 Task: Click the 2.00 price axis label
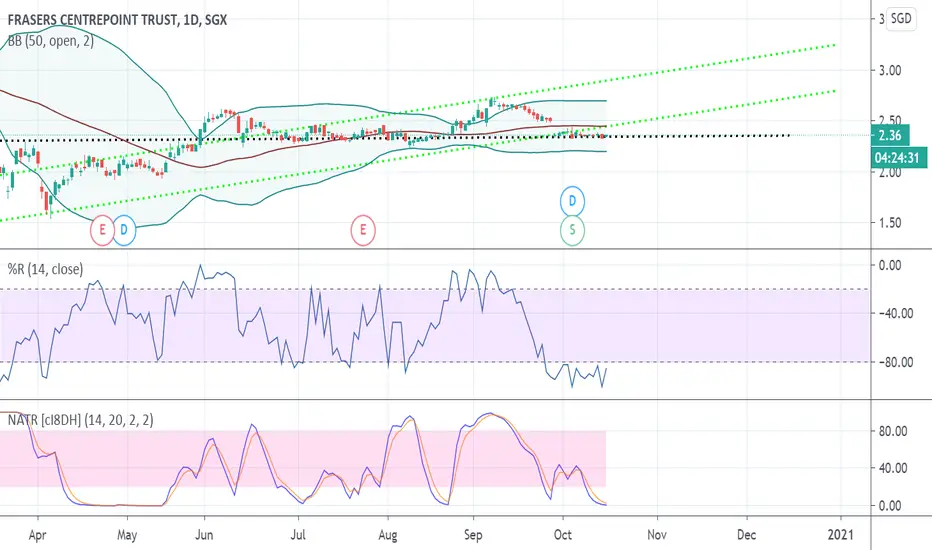(890, 173)
